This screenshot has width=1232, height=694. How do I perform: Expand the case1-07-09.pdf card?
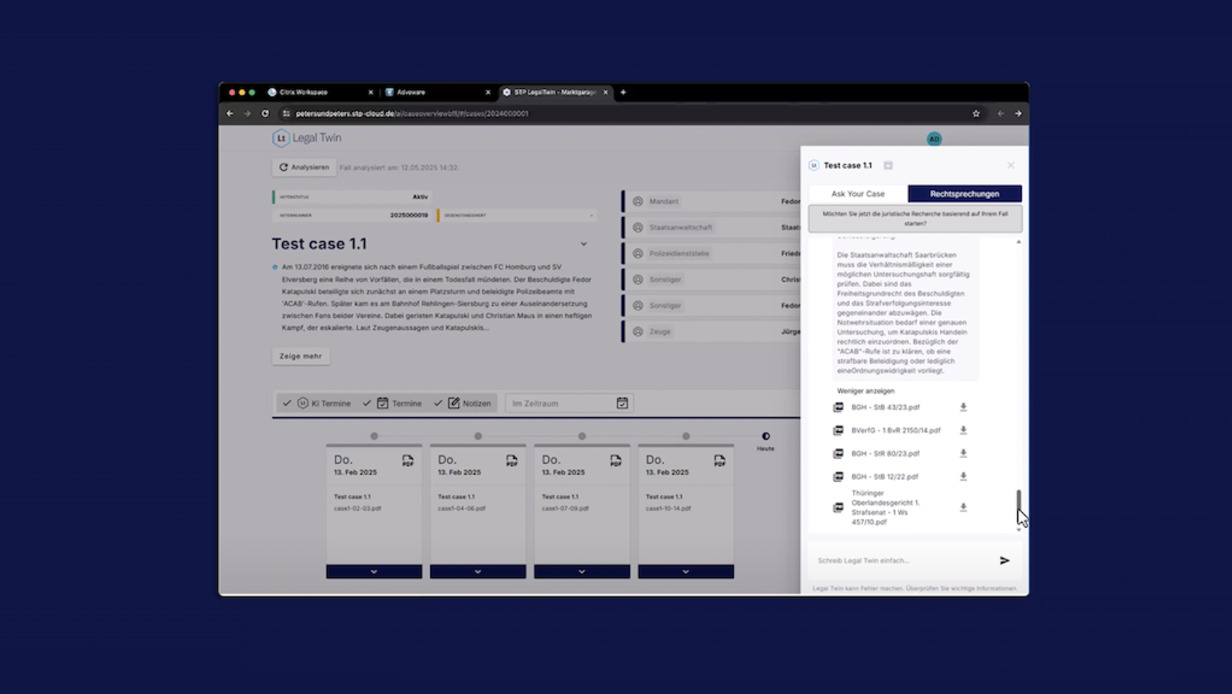tap(582, 571)
